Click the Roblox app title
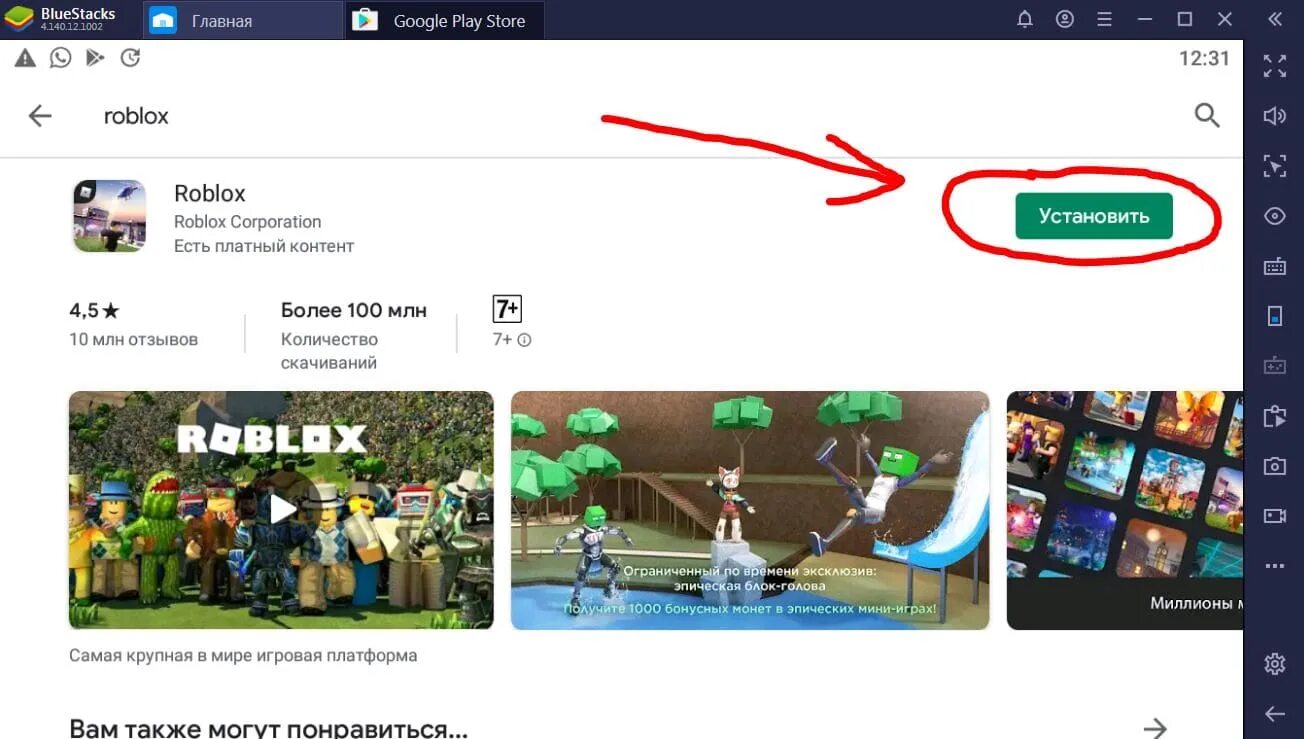 (210, 193)
